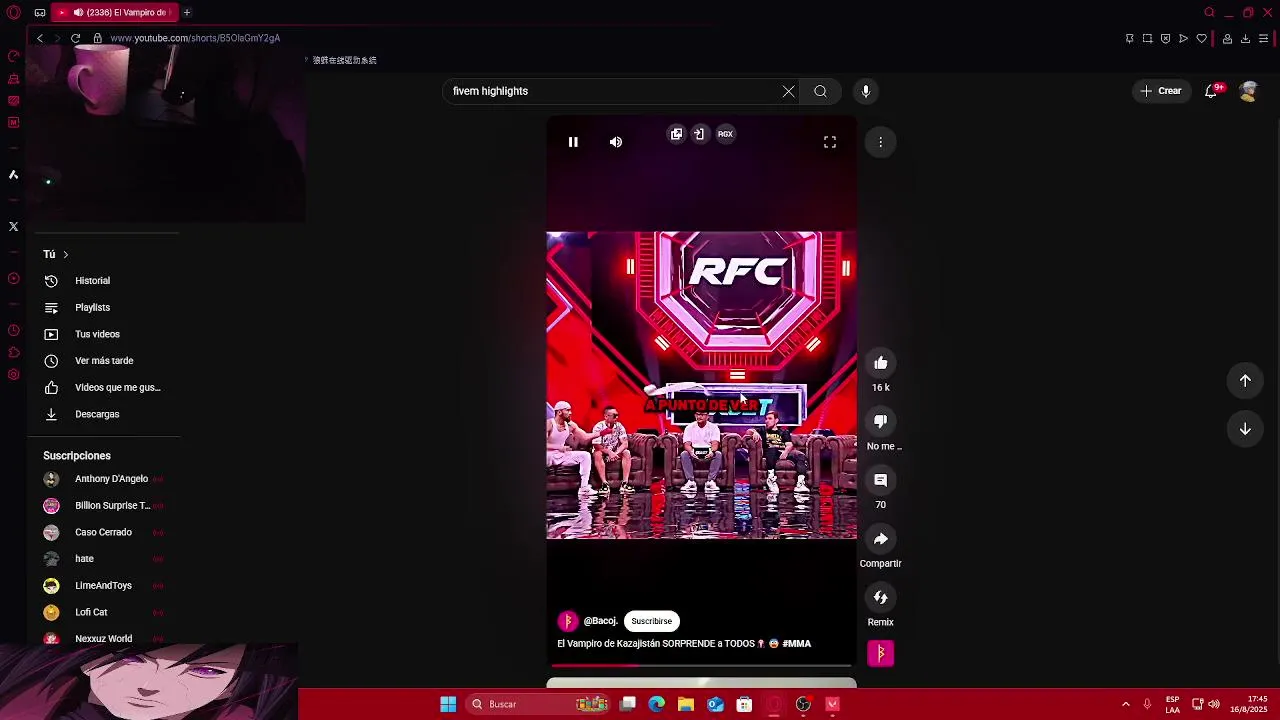Open the Windows Start menu
Image resolution: width=1280 pixels, height=720 pixels.
[x=448, y=704]
